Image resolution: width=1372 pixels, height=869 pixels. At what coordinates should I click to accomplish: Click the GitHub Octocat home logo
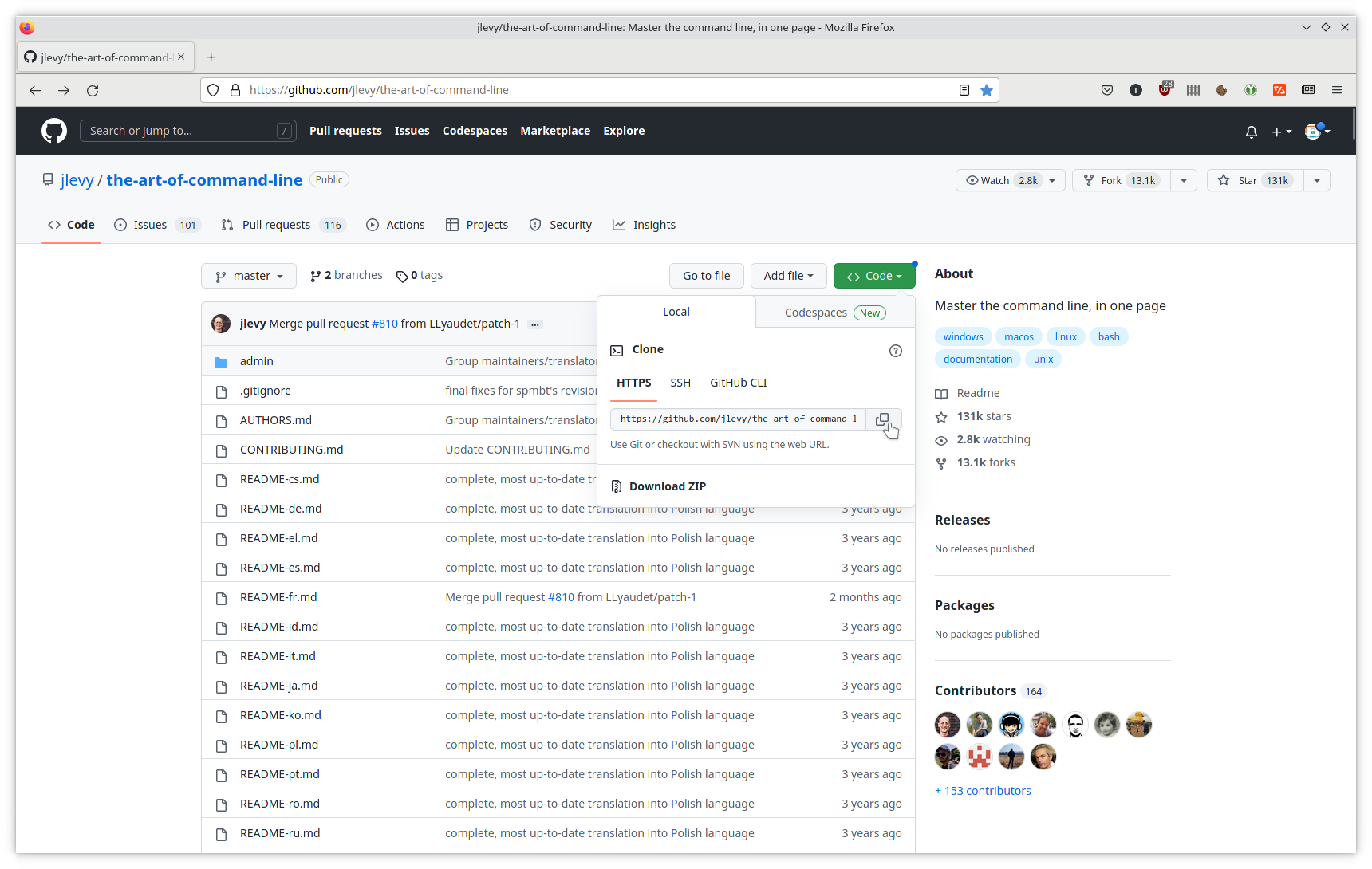coord(54,131)
